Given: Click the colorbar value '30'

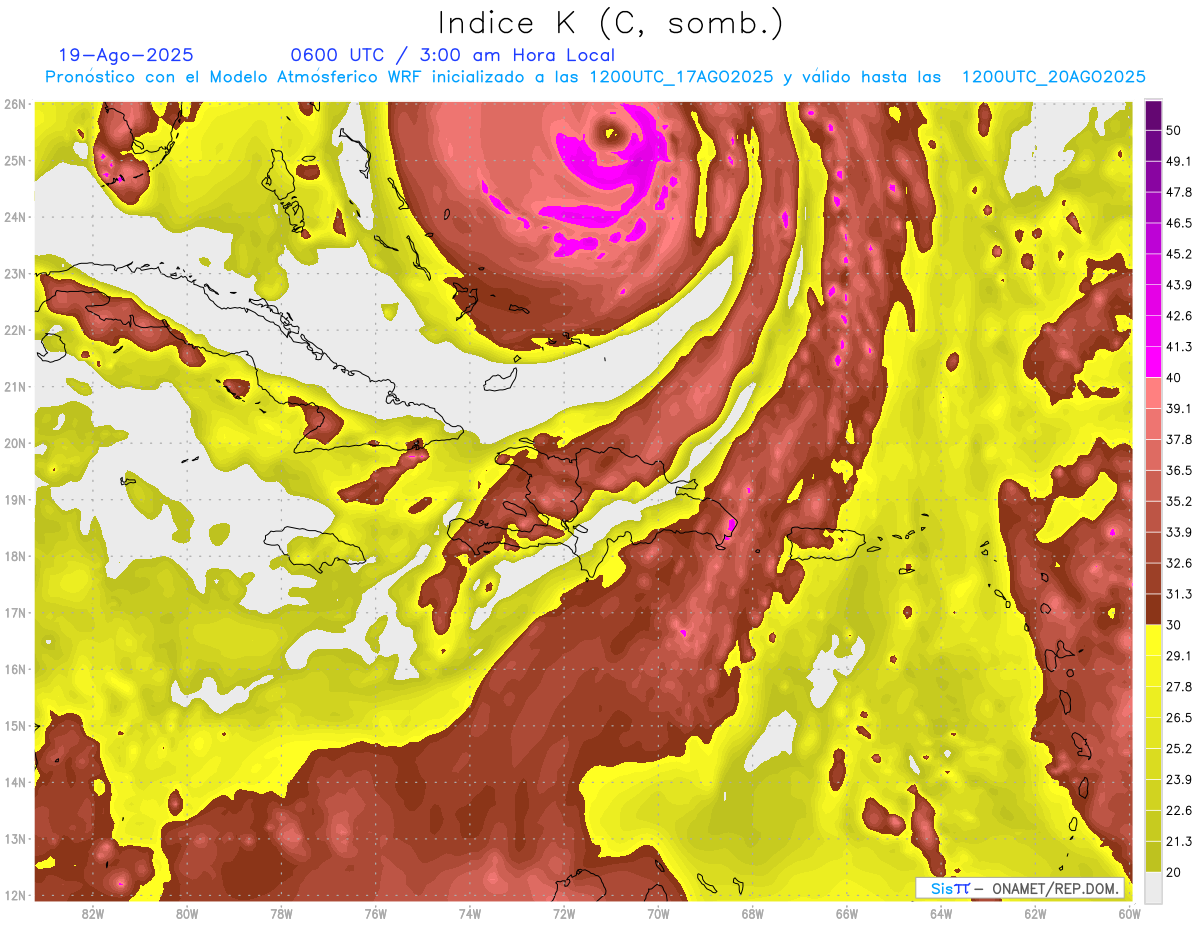Looking at the screenshot, I should click(x=1173, y=624).
